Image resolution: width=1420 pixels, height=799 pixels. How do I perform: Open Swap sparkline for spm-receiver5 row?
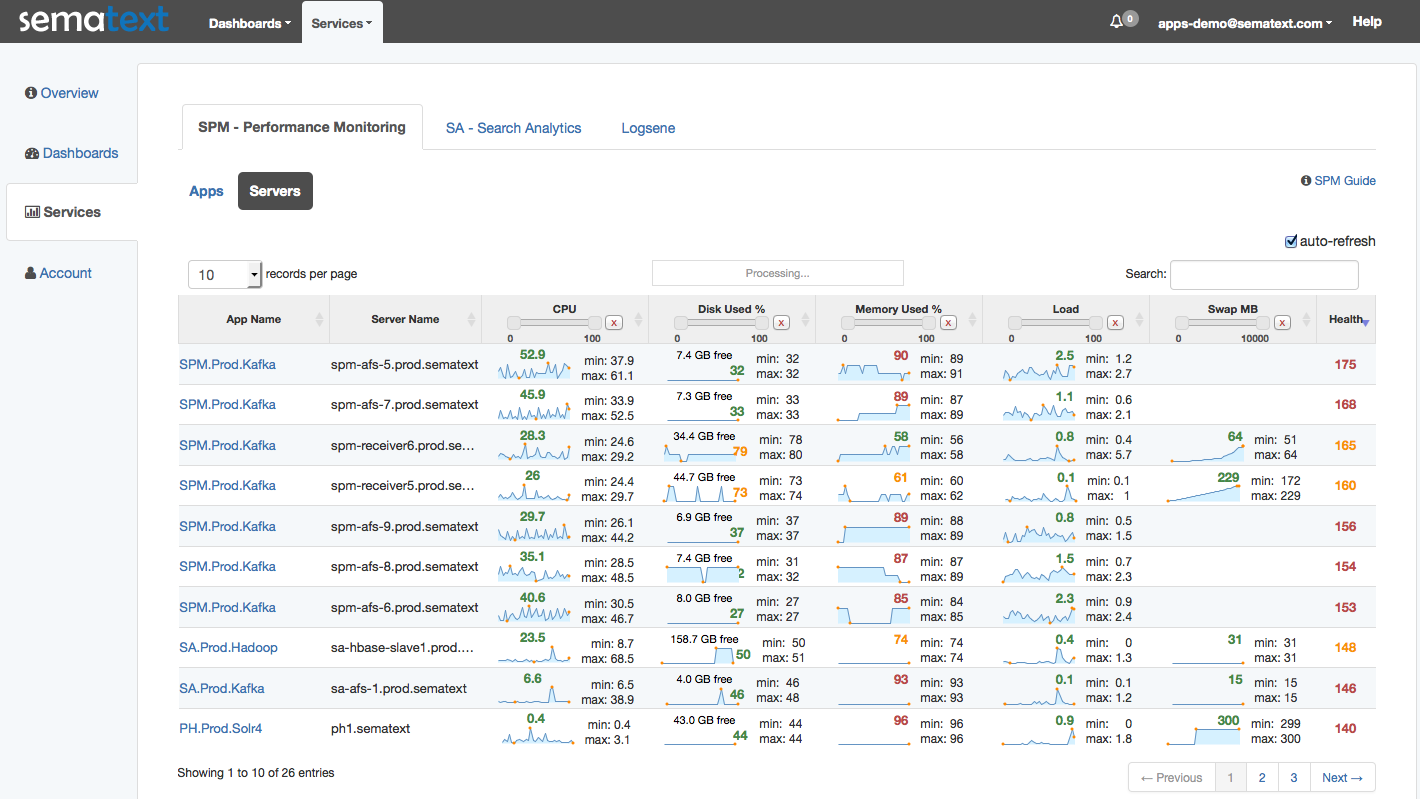[1203, 493]
